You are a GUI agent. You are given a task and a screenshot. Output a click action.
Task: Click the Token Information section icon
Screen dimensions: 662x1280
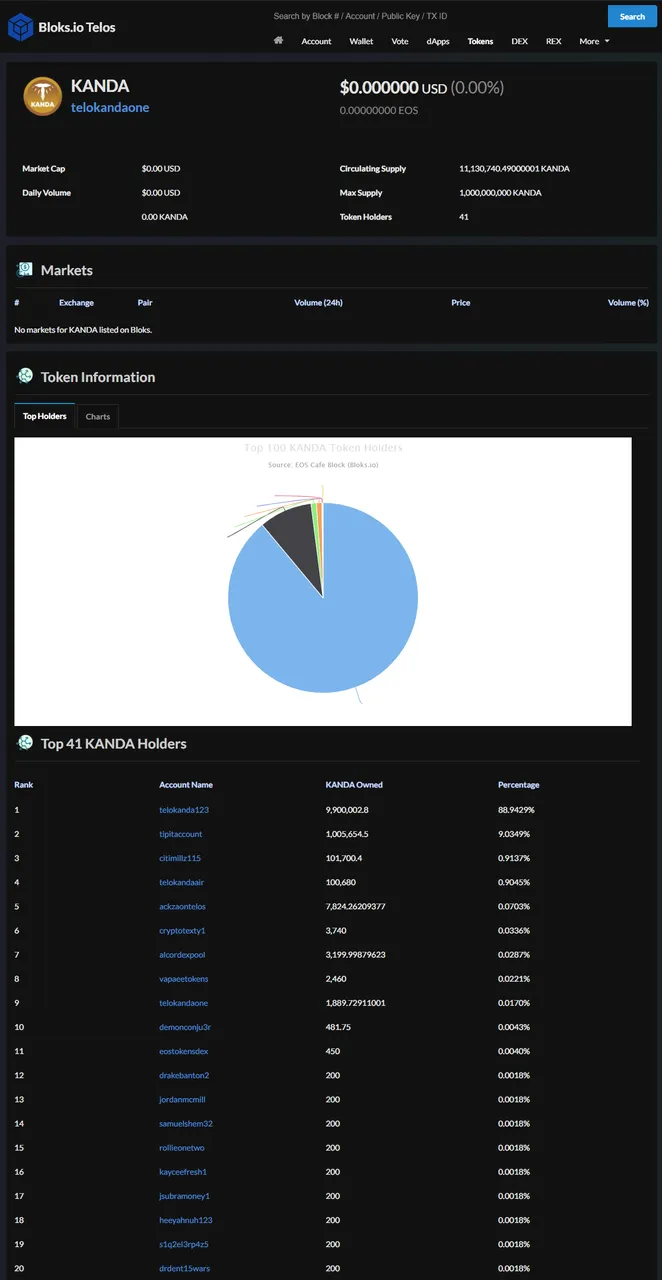pyautogui.click(x=25, y=376)
